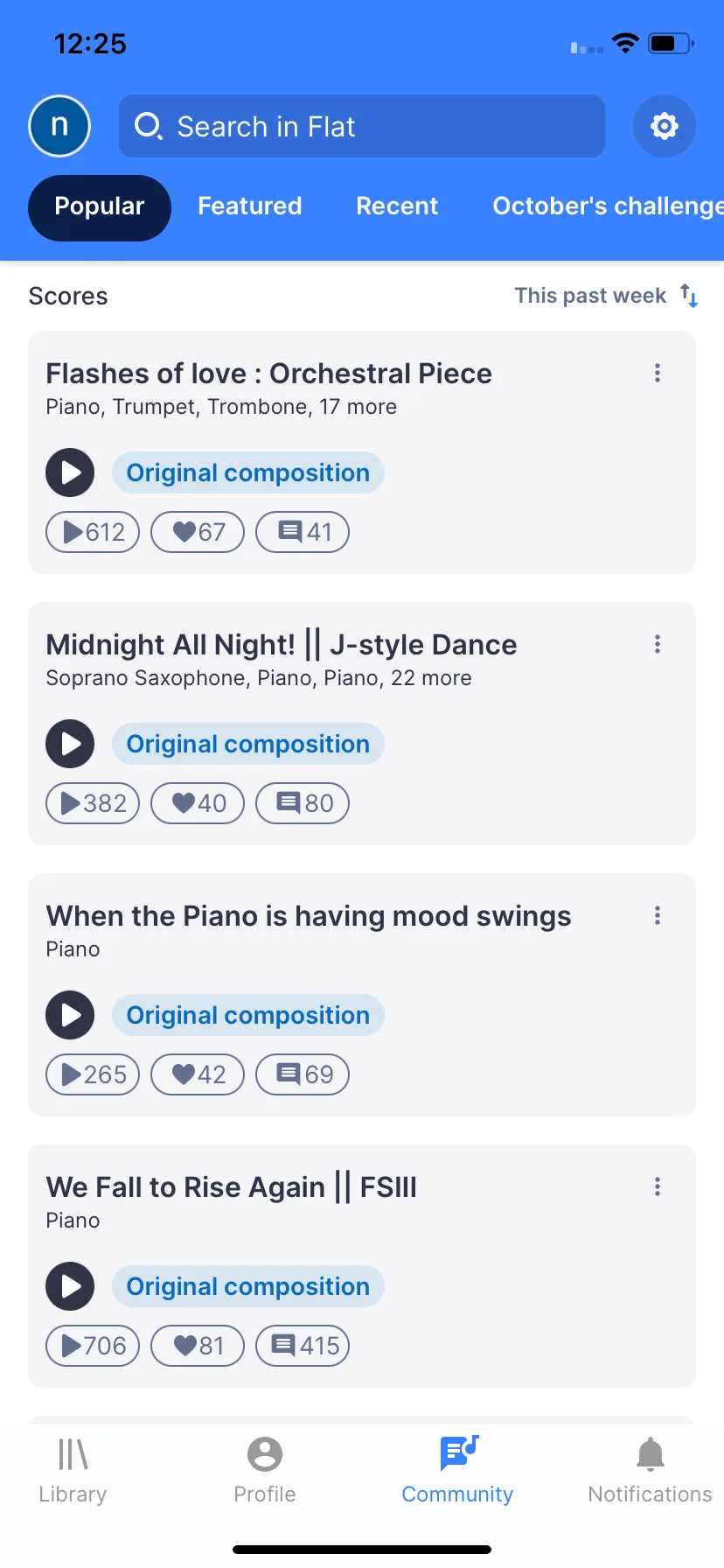Click the Search in Flat field

pos(362,126)
